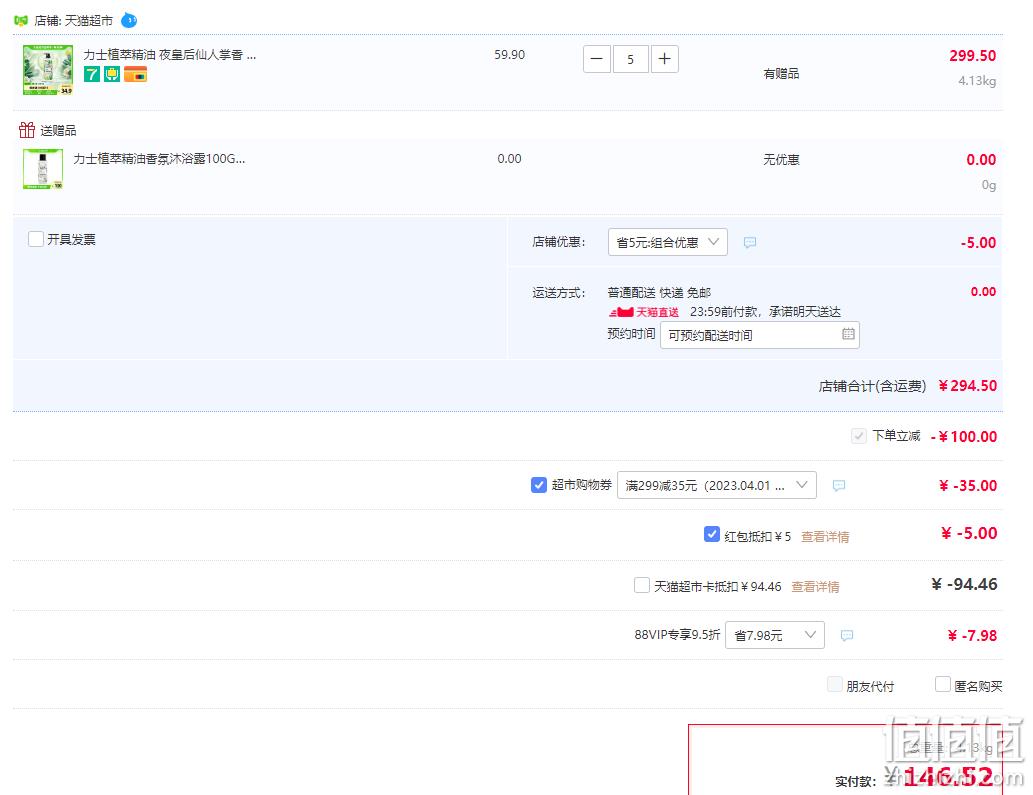
Task: Open the comment bubble icon next to 88VIP discount
Action: tap(847, 636)
